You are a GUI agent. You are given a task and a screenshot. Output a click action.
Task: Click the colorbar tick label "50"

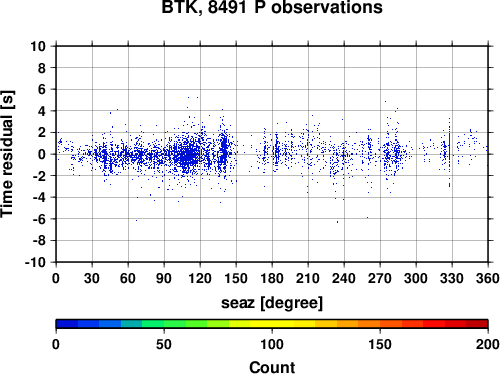click(x=164, y=344)
